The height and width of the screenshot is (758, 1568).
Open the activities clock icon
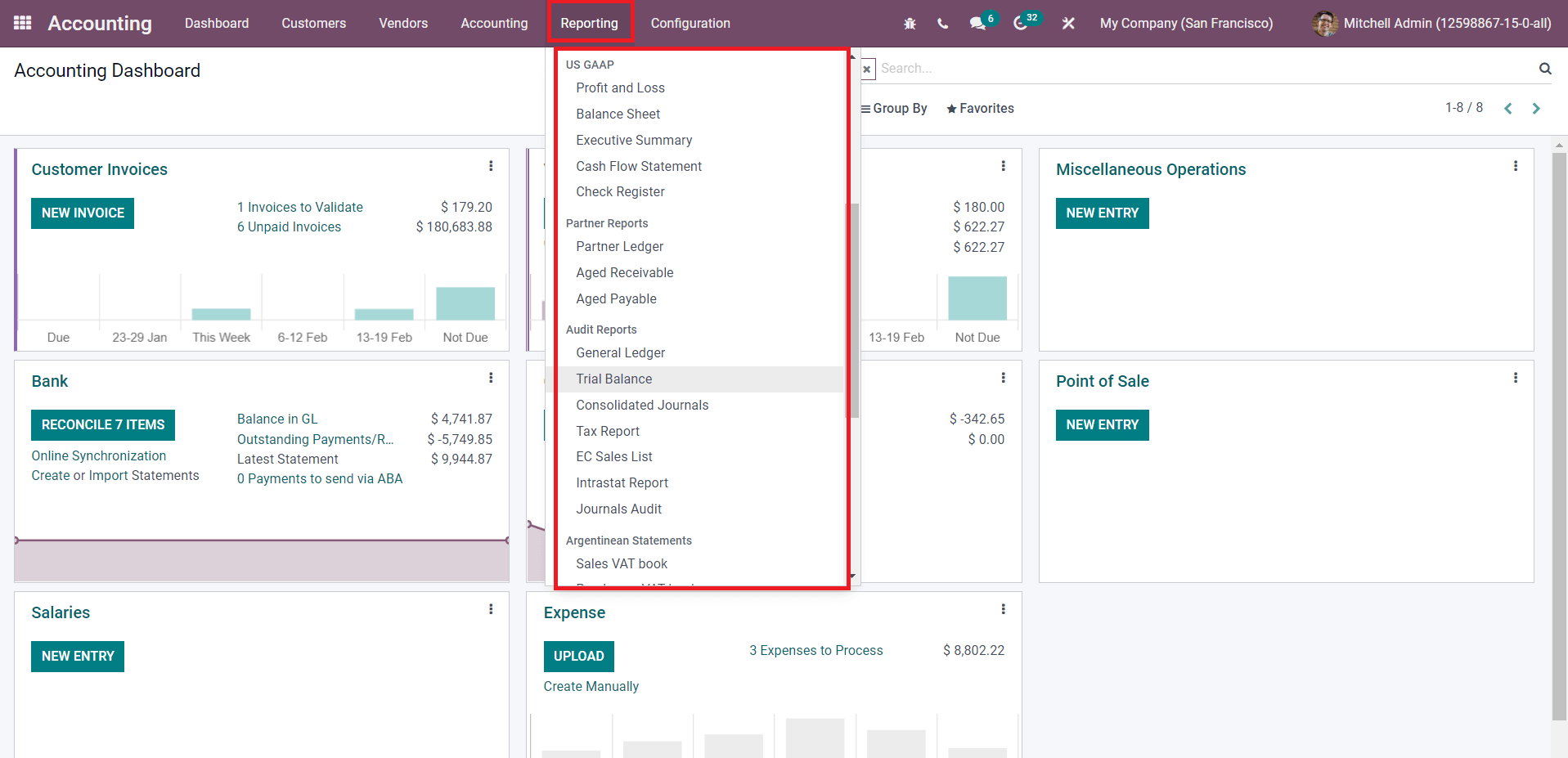tap(1020, 24)
